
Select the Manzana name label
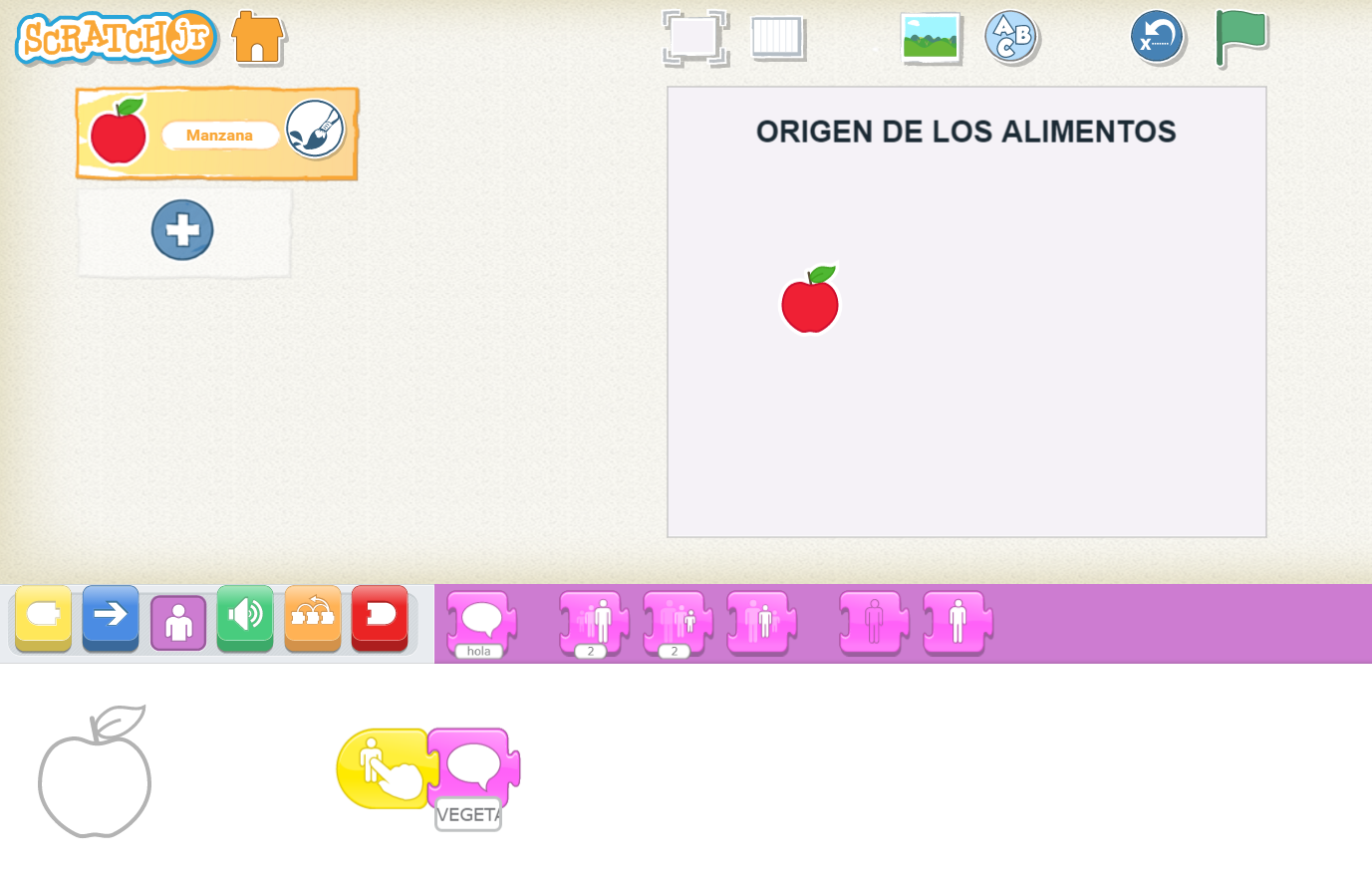(x=219, y=136)
